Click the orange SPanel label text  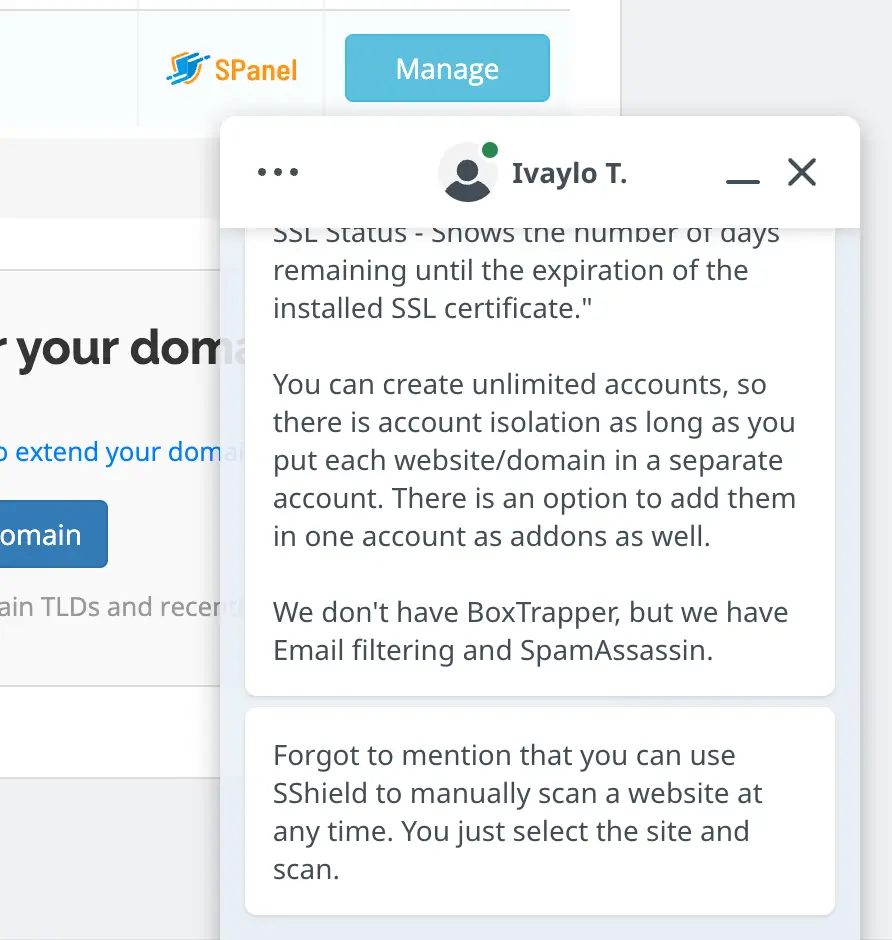[256, 69]
